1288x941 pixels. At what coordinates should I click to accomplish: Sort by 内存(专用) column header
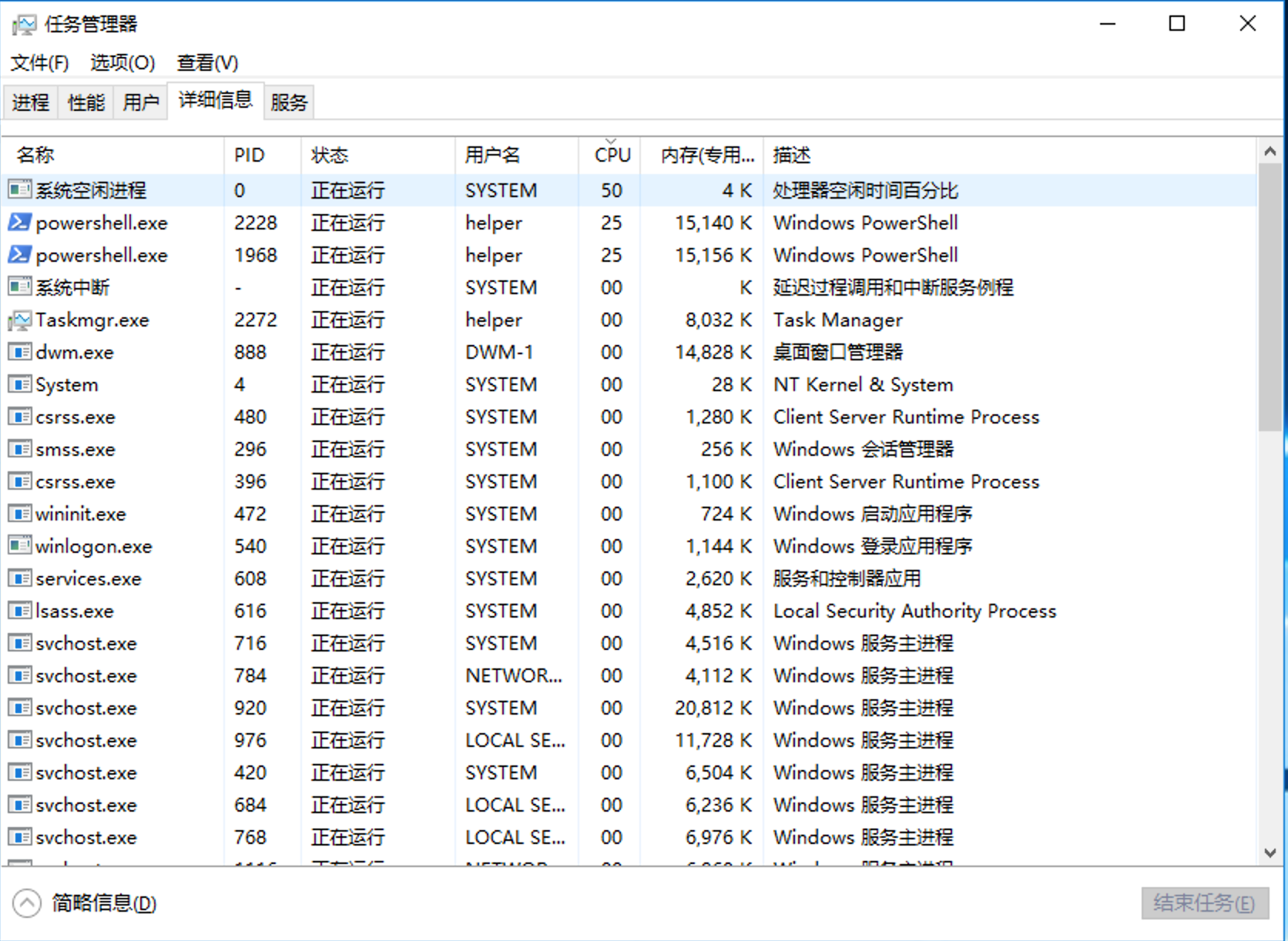706,156
